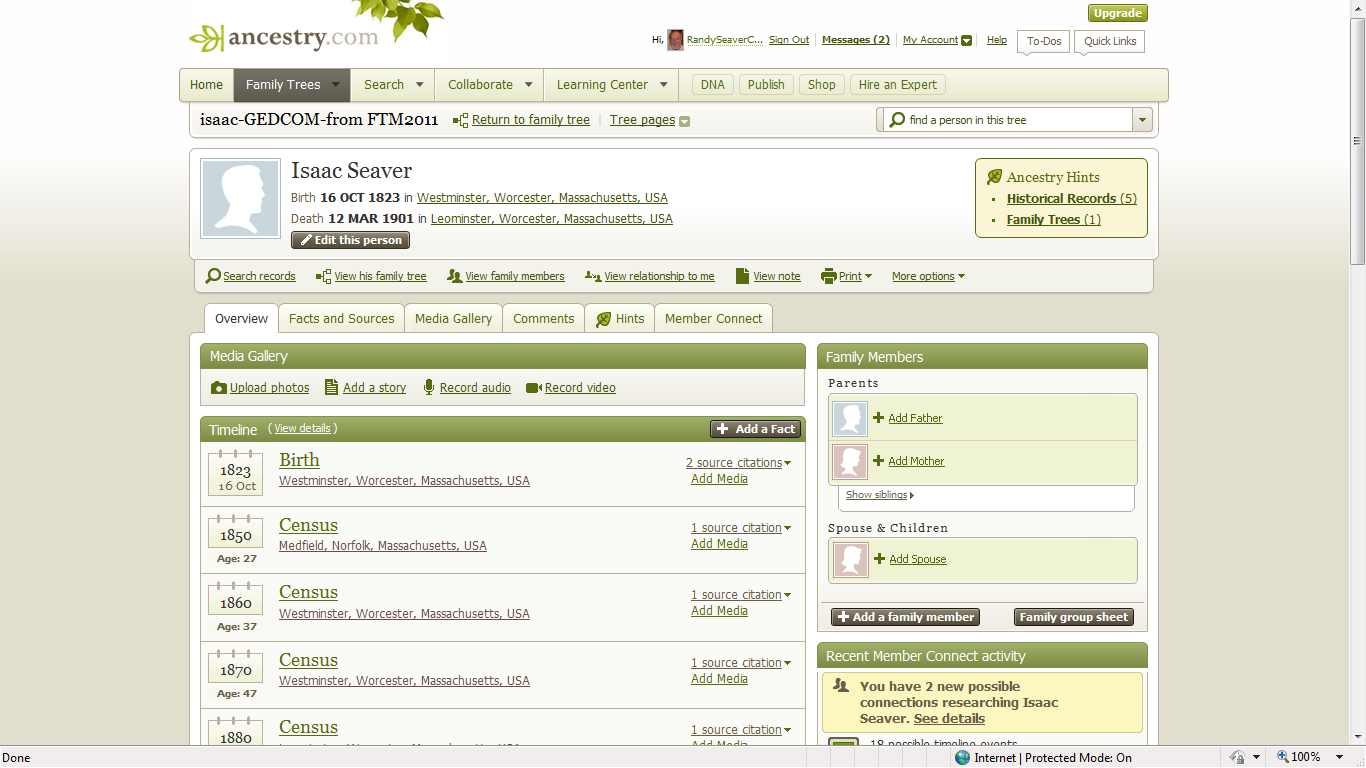1366x768 pixels.
Task: Click the mother silhouette placeholder image
Action: (x=851, y=461)
